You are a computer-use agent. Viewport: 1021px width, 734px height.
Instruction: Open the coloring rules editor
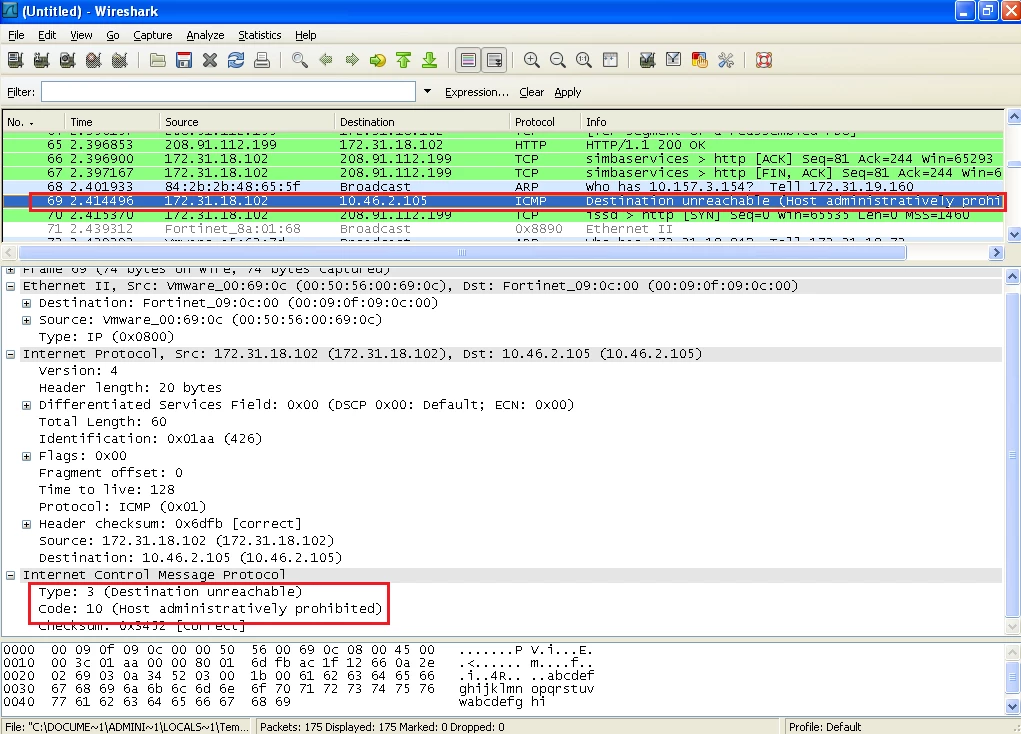point(699,61)
